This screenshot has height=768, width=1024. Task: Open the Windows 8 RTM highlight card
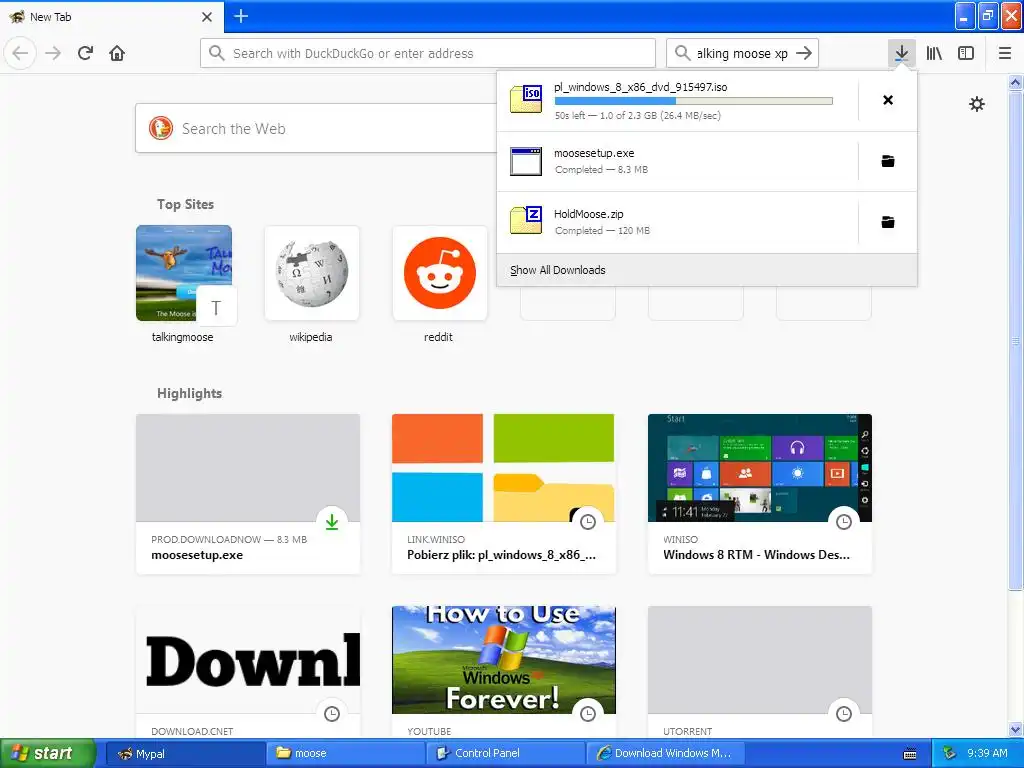click(x=760, y=494)
